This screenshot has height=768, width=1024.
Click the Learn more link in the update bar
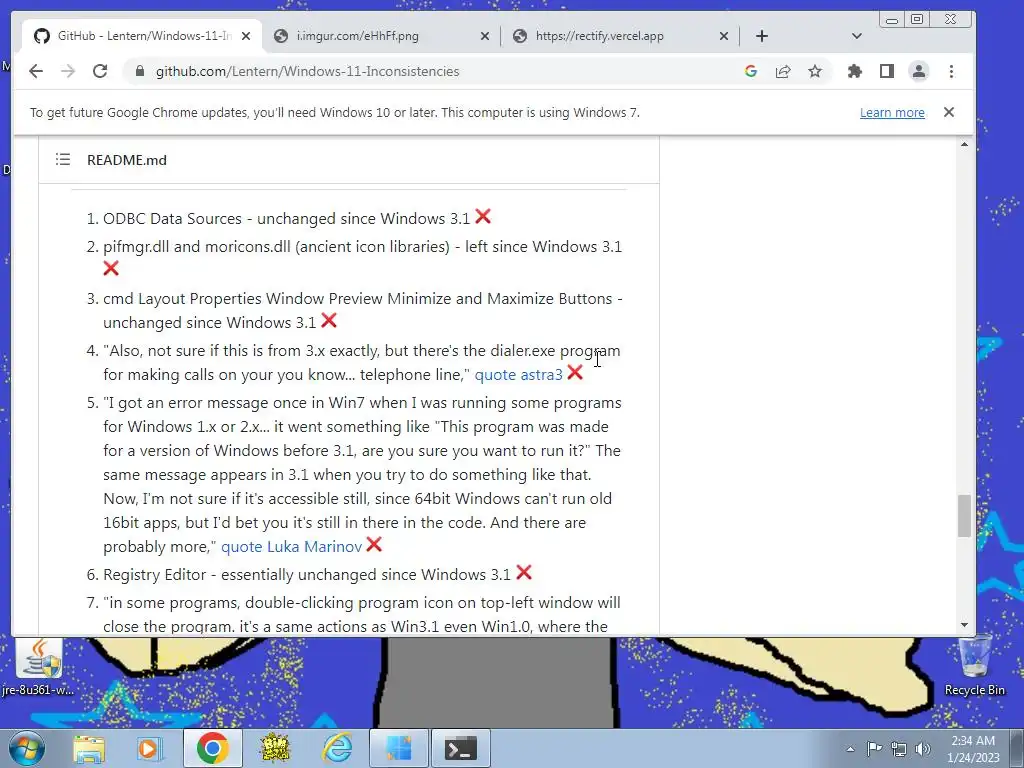click(x=892, y=112)
